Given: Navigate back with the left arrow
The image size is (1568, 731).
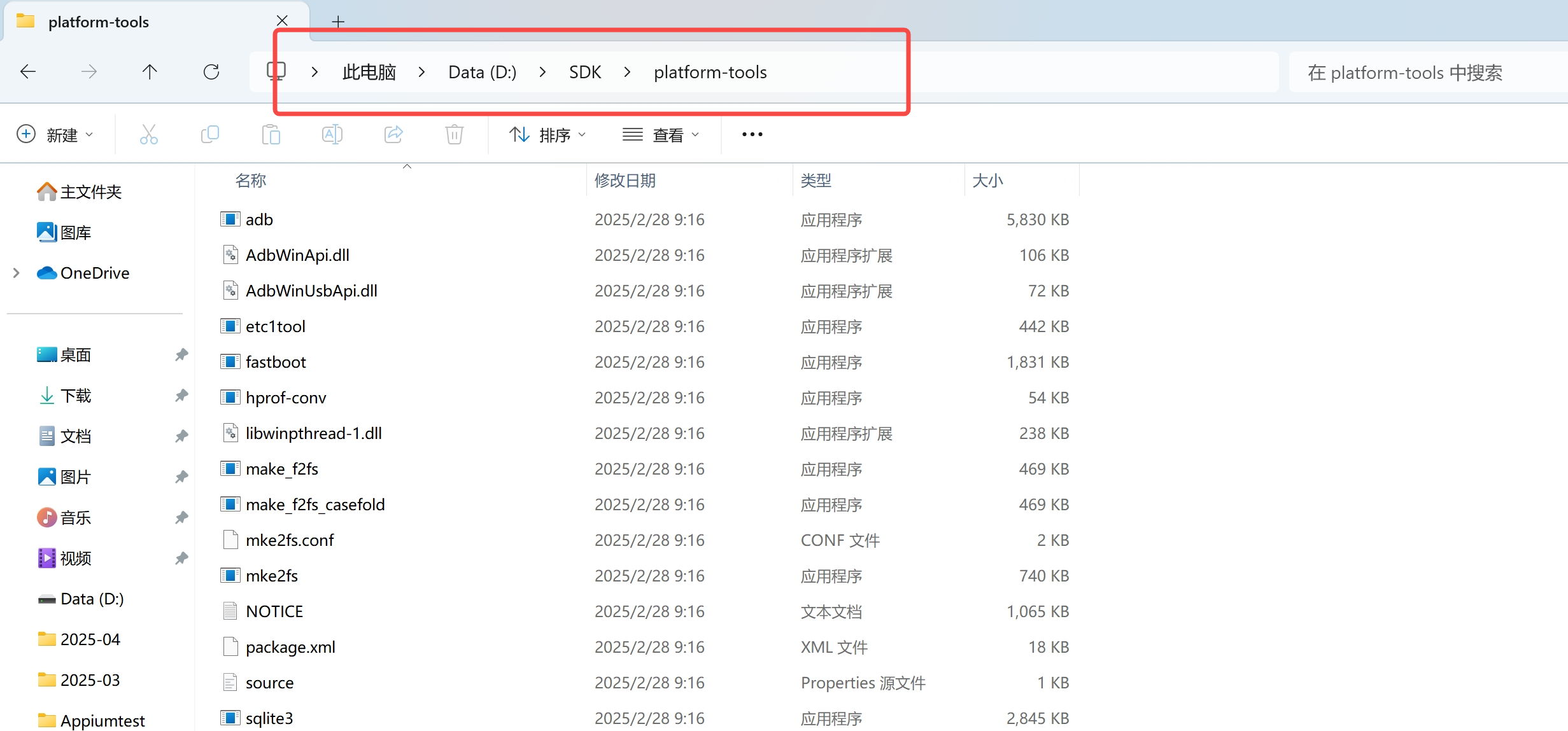Looking at the screenshot, I should [x=28, y=72].
